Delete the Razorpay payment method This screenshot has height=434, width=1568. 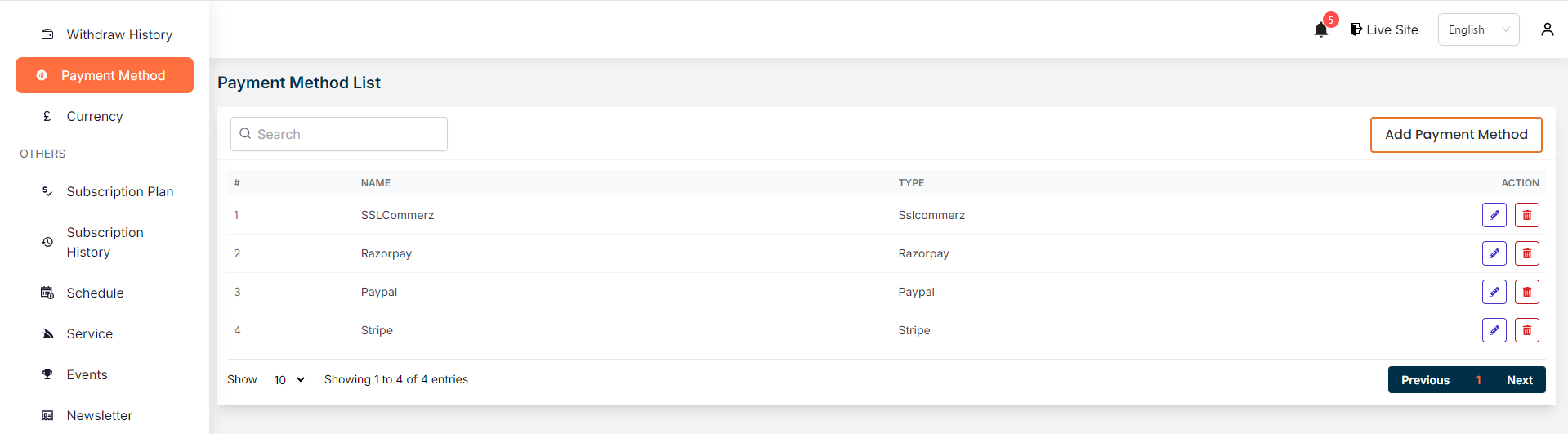coord(1526,253)
